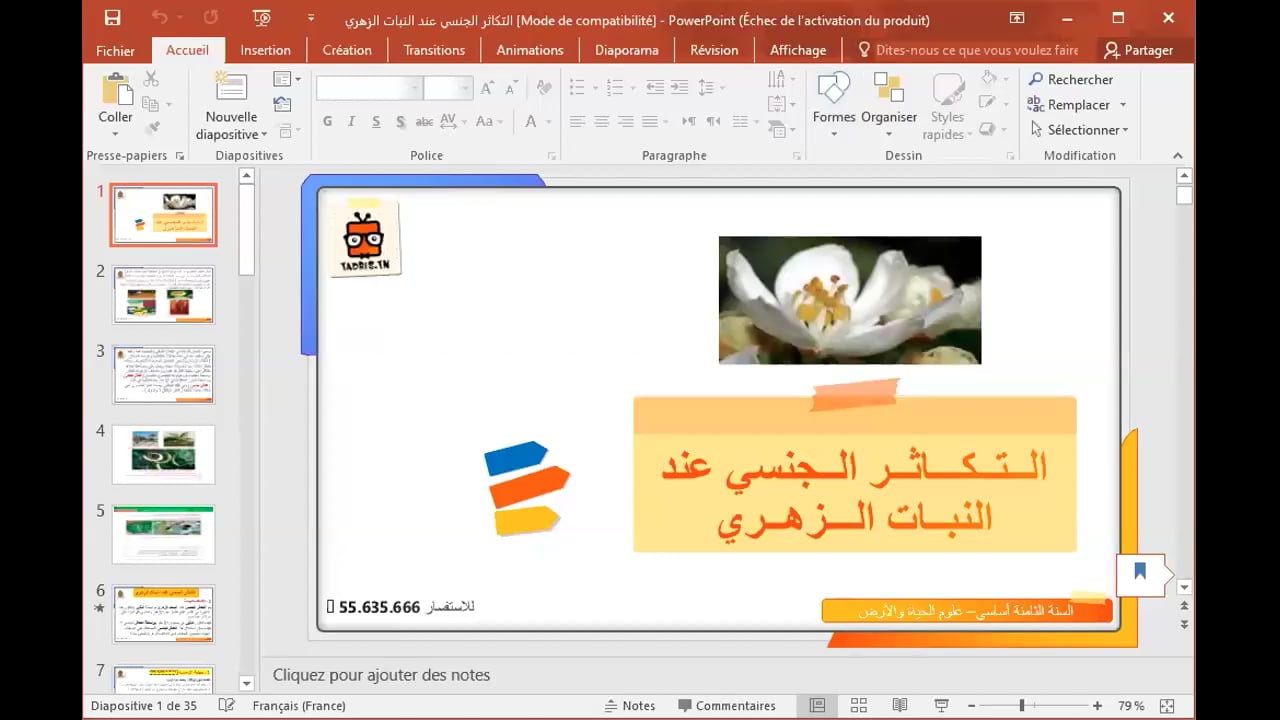
Task: Cut selection with the scissors icon
Action: point(151,79)
